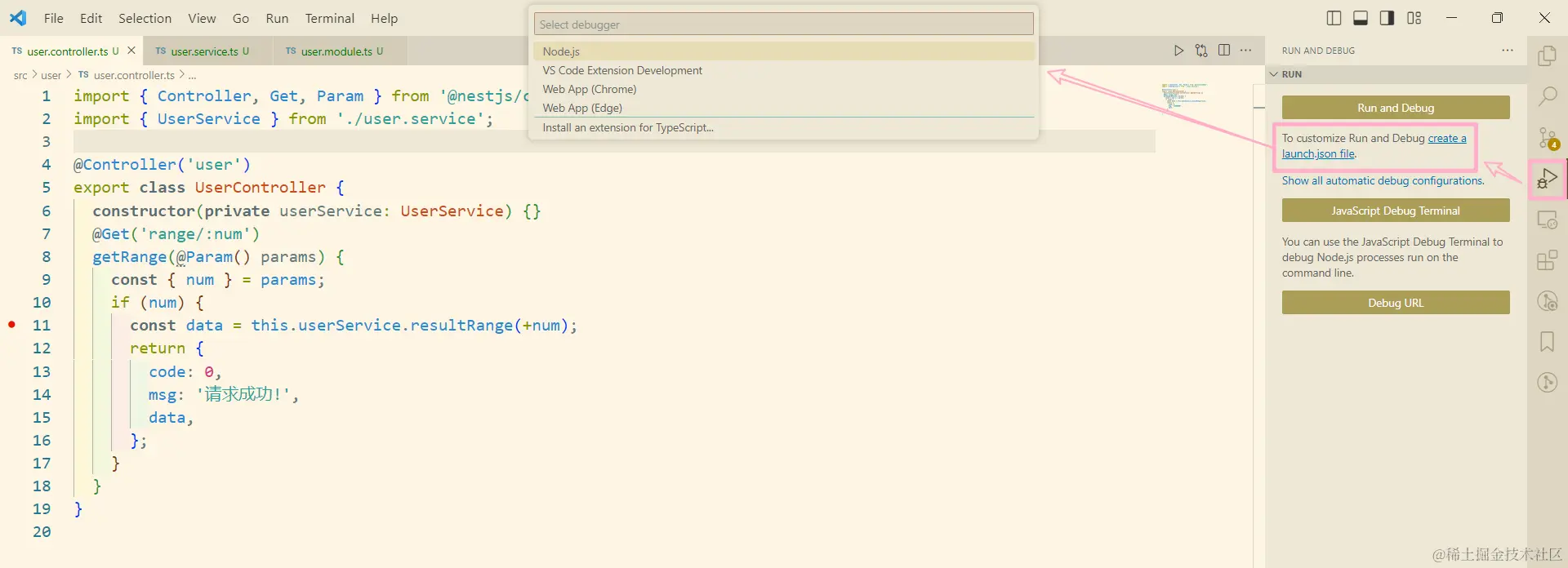
Task: Open the Explorer view in activity bar
Action: coord(1547,55)
